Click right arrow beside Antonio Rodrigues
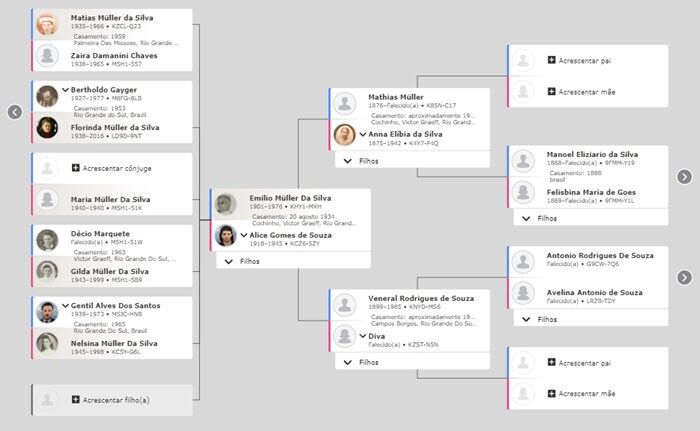700x431 pixels. tap(684, 277)
